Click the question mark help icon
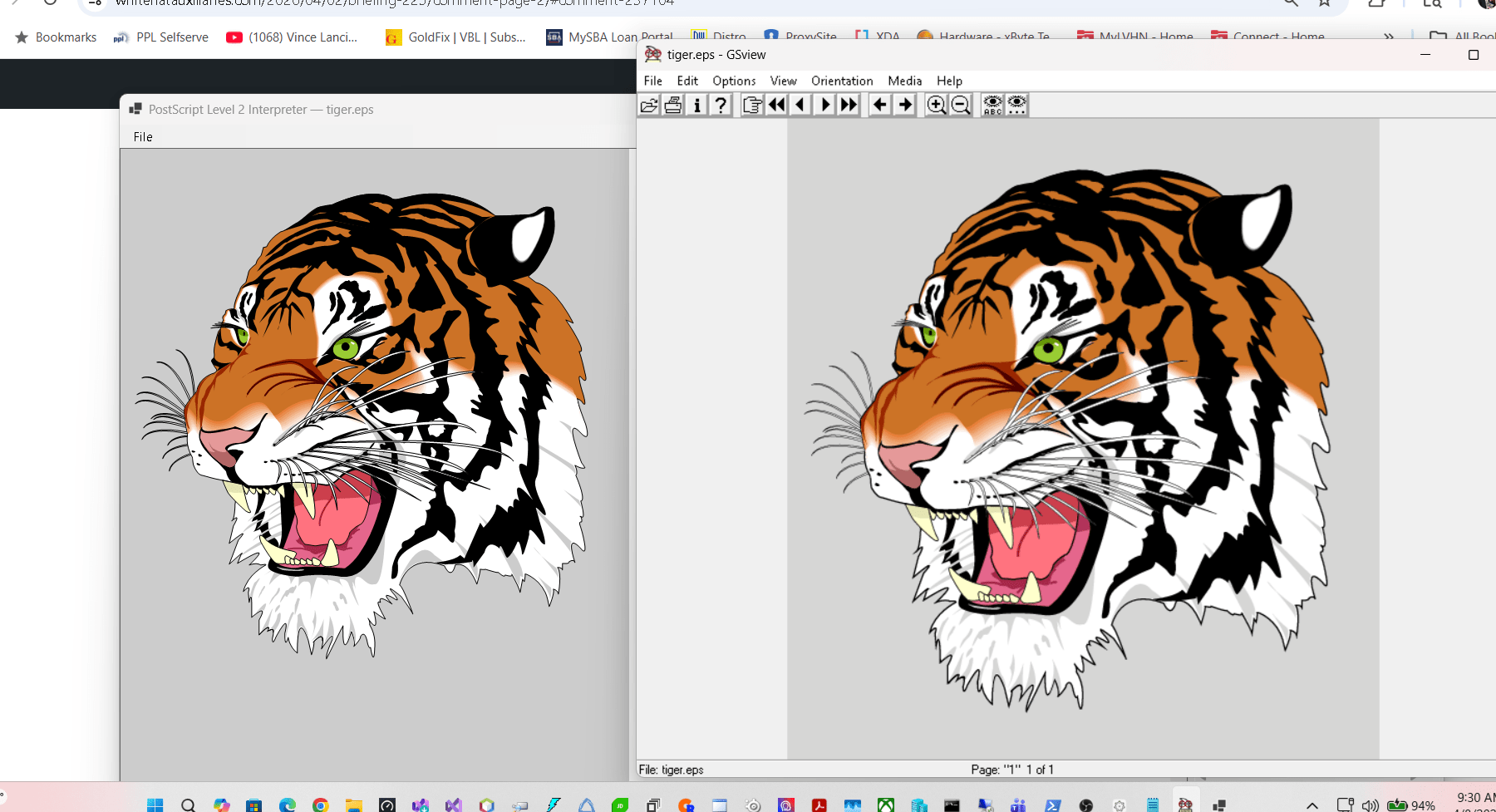 tap(721, 105)
